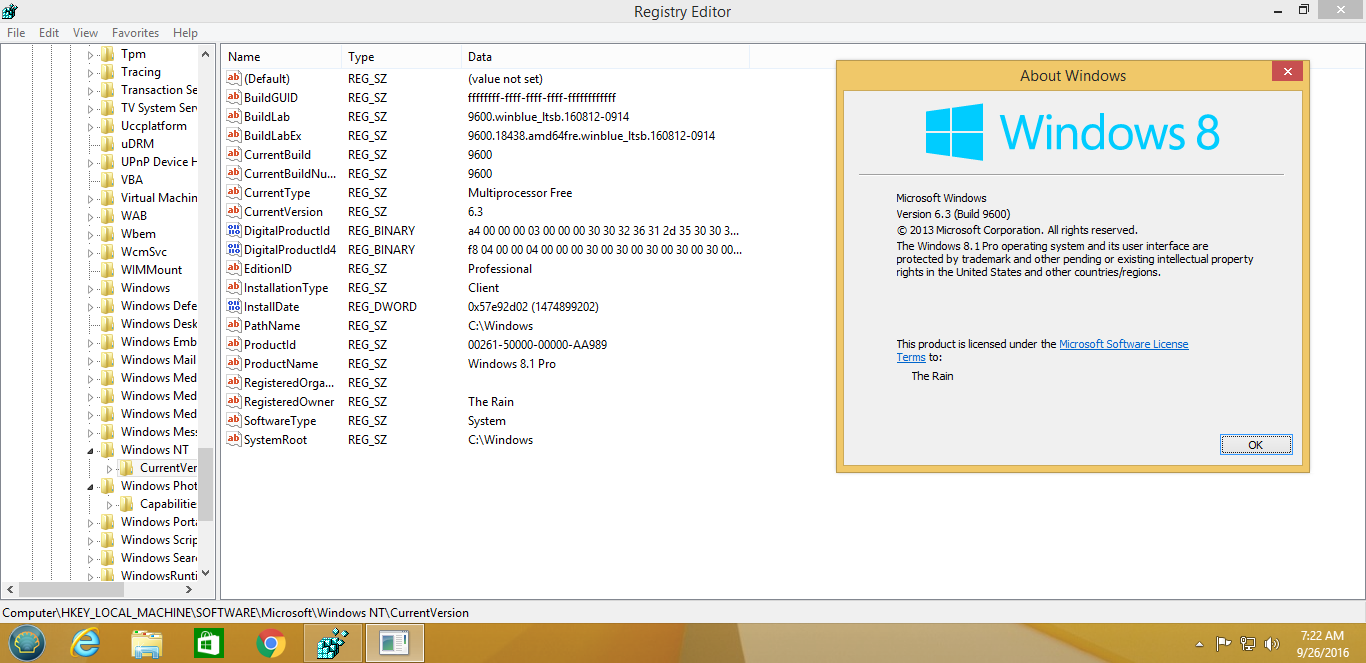1366x663 pixels.
Task: Open the taskbar clock showing 7:22 AM
Action: click(x=1321, y=643)
